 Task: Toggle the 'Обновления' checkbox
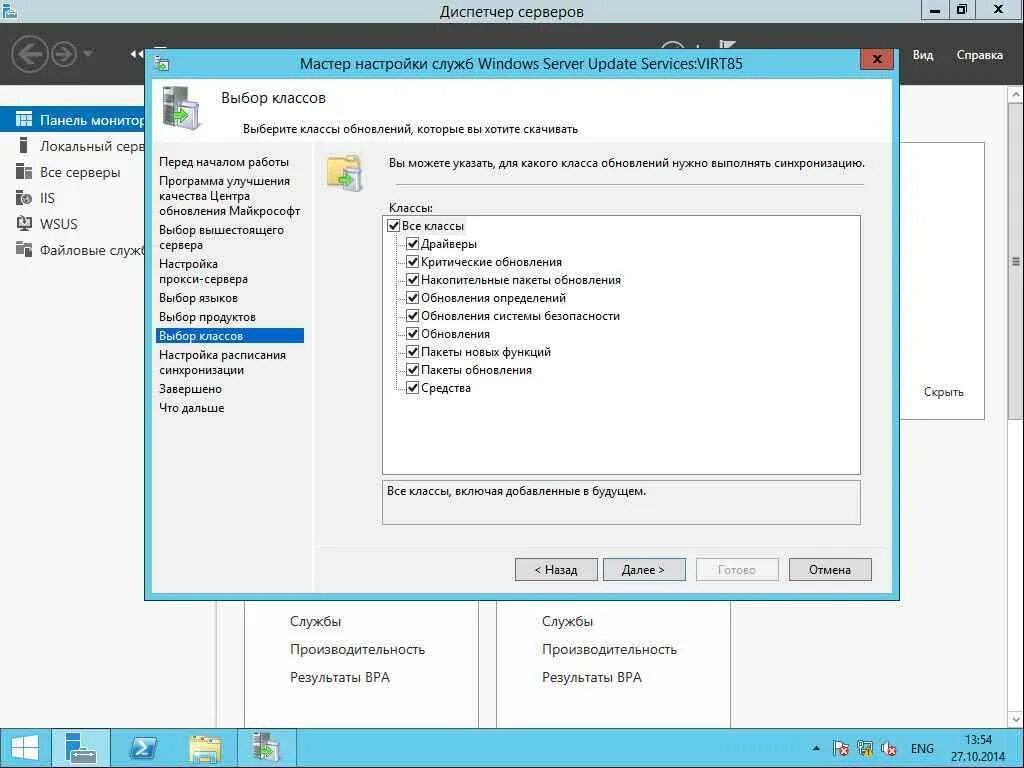[x=412, y=334]
